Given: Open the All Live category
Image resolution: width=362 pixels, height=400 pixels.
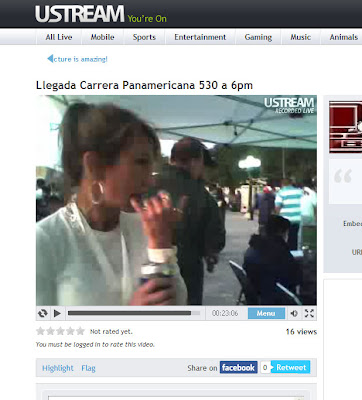Looking at the screenshot, I should click(x=59, y=37).
